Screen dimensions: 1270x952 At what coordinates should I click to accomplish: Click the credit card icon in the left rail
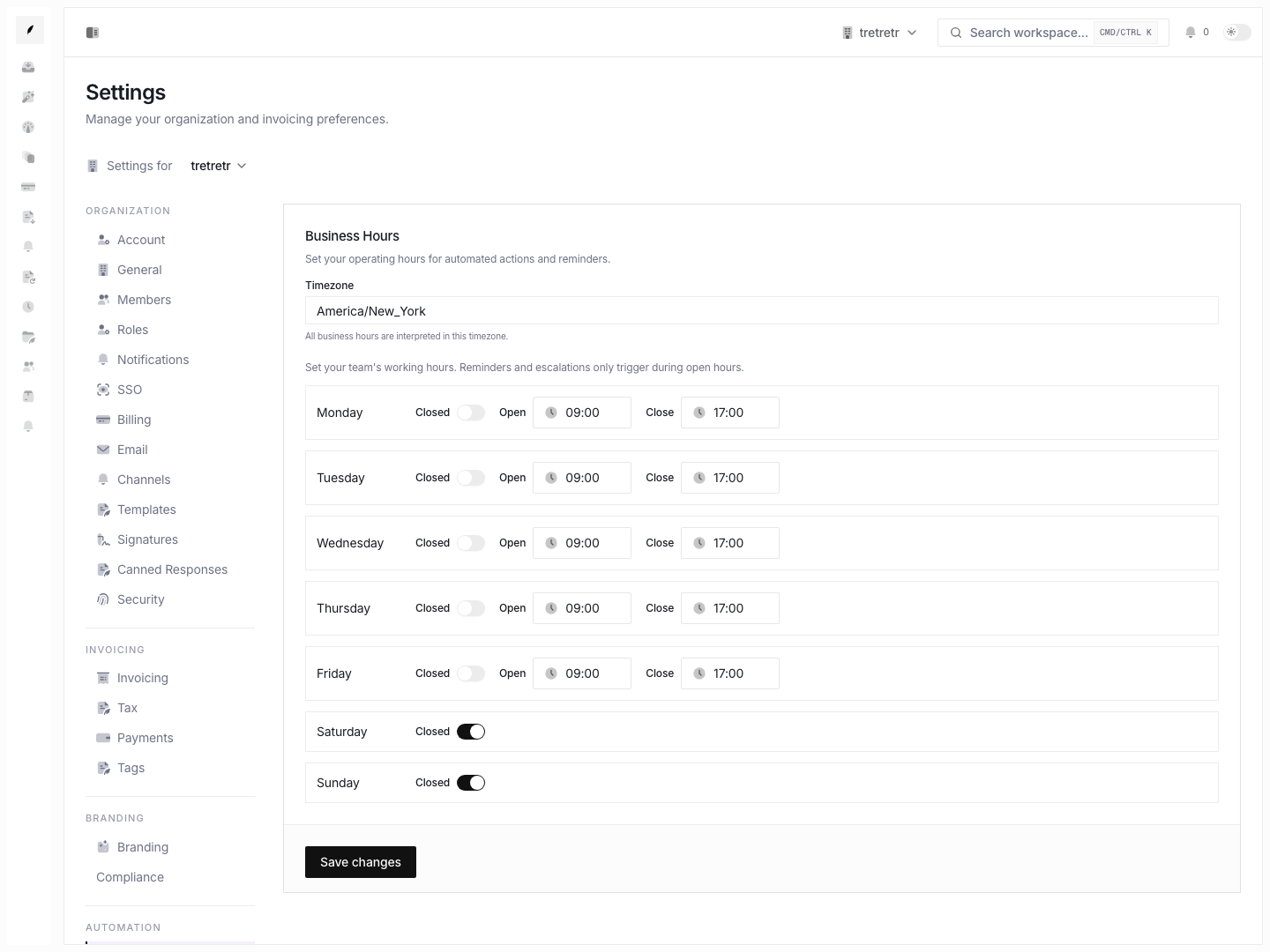[x=28, y=187]
